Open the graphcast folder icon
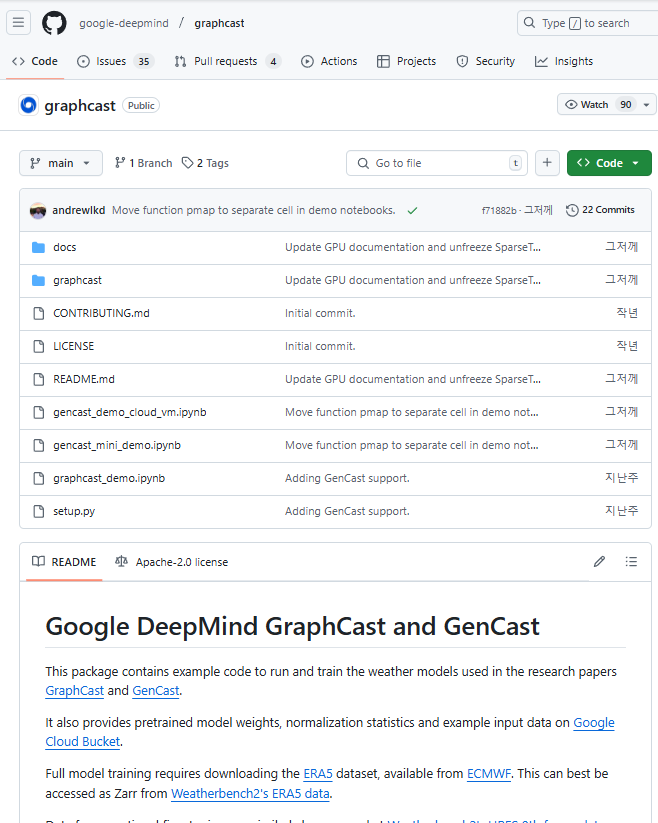 (38, 280)
